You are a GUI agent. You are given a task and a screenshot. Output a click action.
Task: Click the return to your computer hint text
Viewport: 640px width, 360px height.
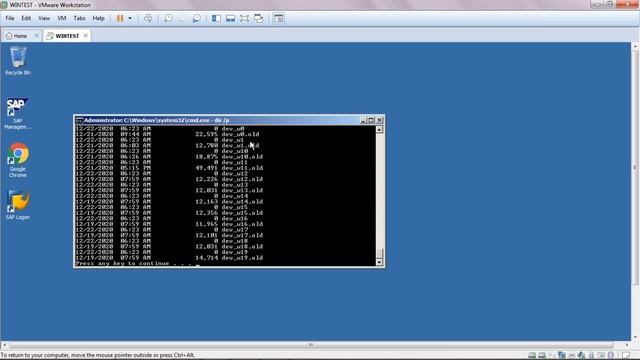(x=98, y=355)
